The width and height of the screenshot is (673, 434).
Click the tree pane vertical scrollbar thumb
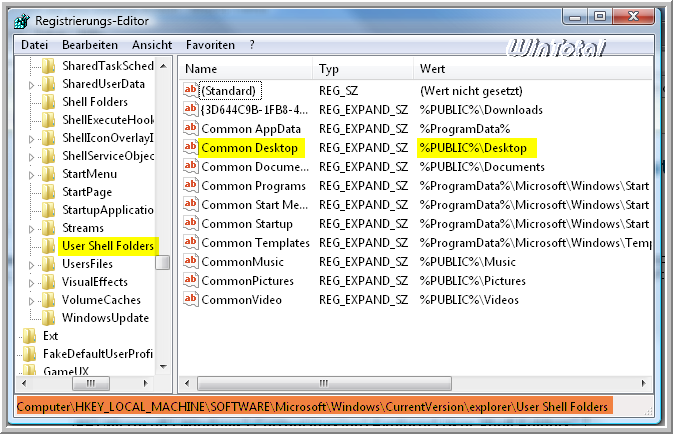coord(163,262)
